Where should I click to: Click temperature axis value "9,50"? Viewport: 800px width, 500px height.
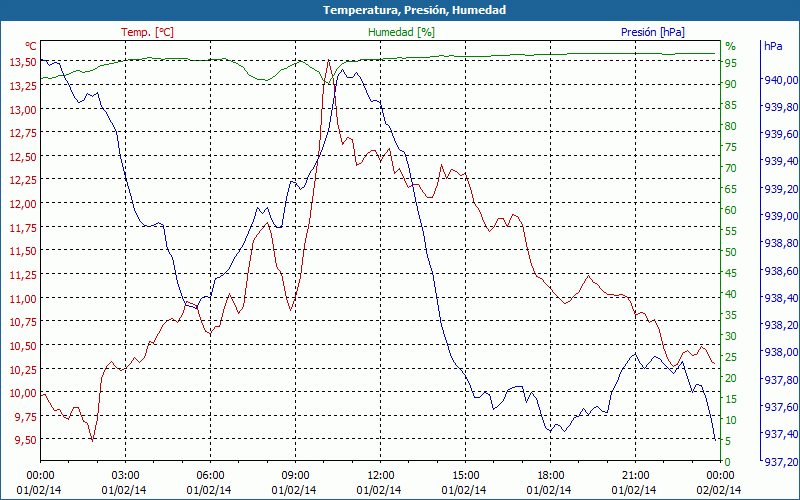point(26,440)
